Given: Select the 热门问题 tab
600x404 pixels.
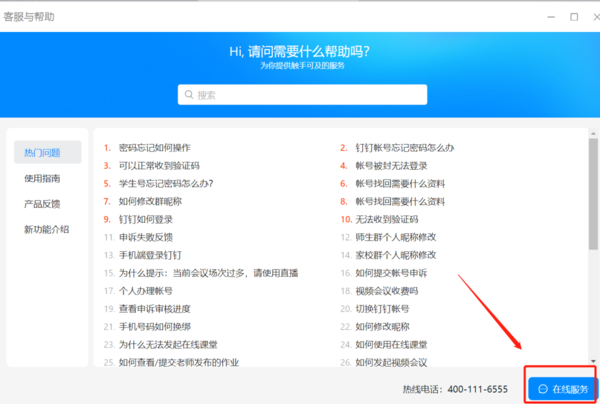Looking at the screenshot, I should coord(42,153).
